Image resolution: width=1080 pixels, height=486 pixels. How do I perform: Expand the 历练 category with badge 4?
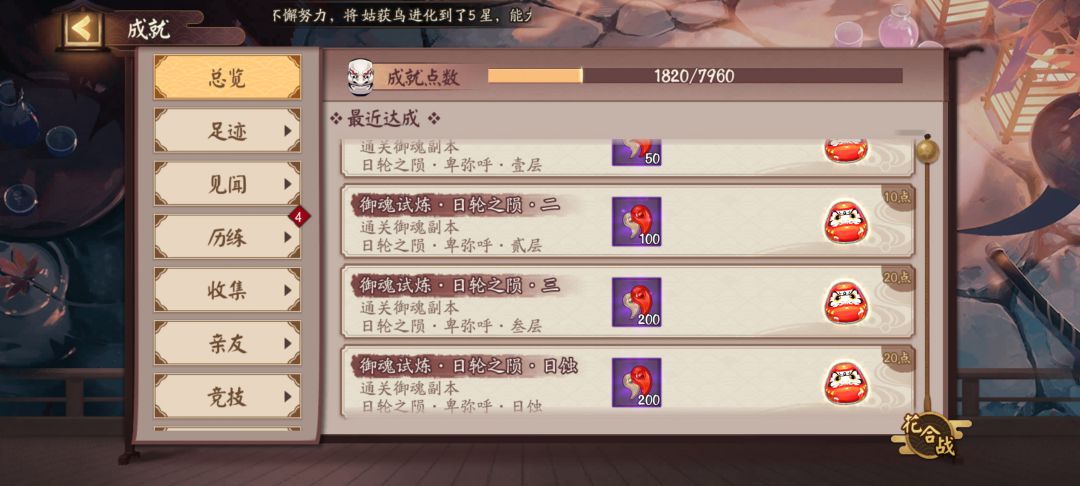click(x=227, y=237)
